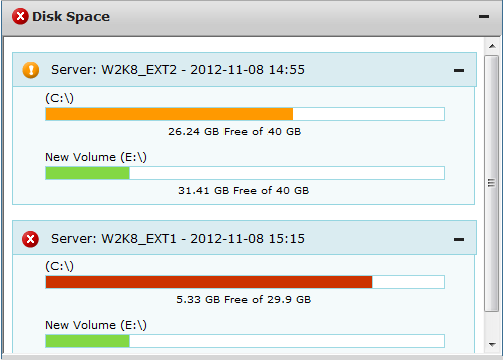Screen dimensions: 503x362
Task: Collapse the W2K8_EXT2 server section
Action: tap(459, 70)
